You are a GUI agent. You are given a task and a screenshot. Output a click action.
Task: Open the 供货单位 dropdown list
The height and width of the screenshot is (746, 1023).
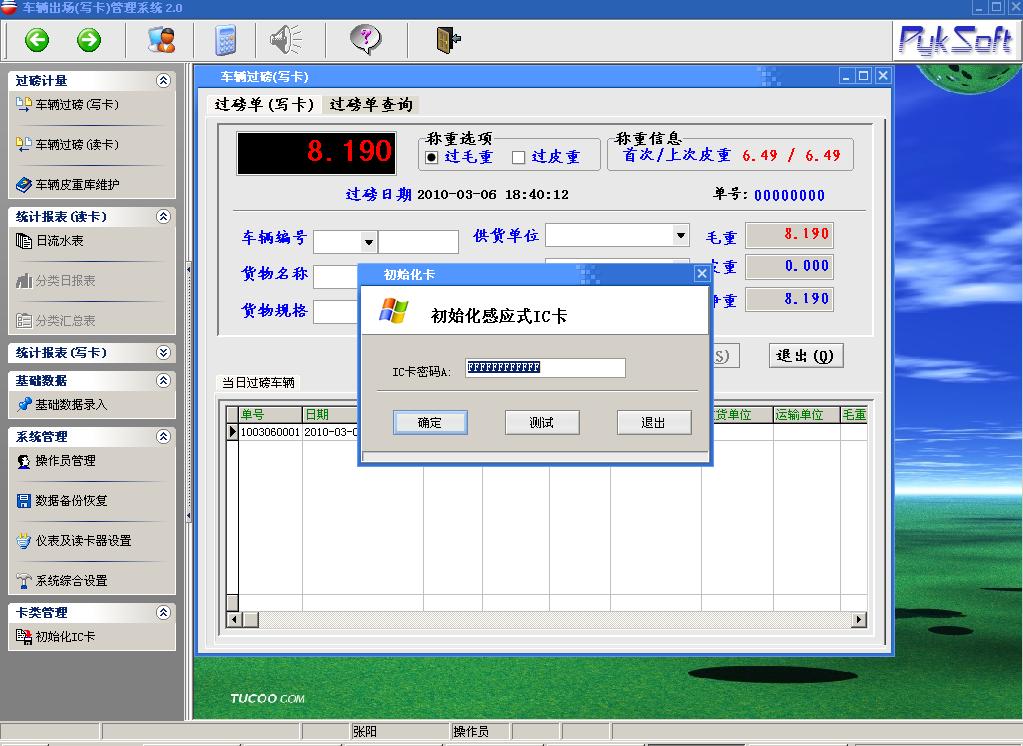681,236
